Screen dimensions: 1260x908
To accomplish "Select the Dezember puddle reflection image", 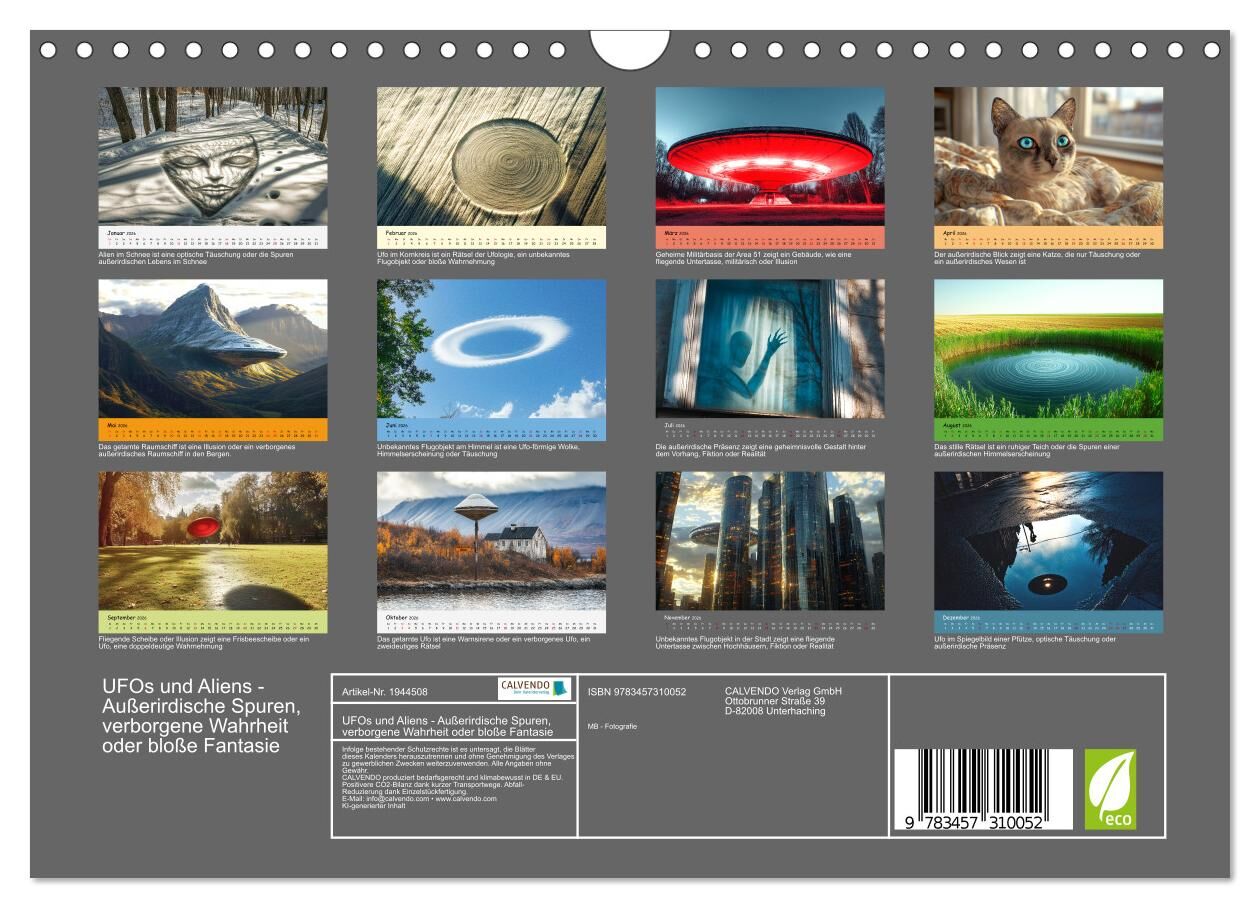I will [1048, 540].
